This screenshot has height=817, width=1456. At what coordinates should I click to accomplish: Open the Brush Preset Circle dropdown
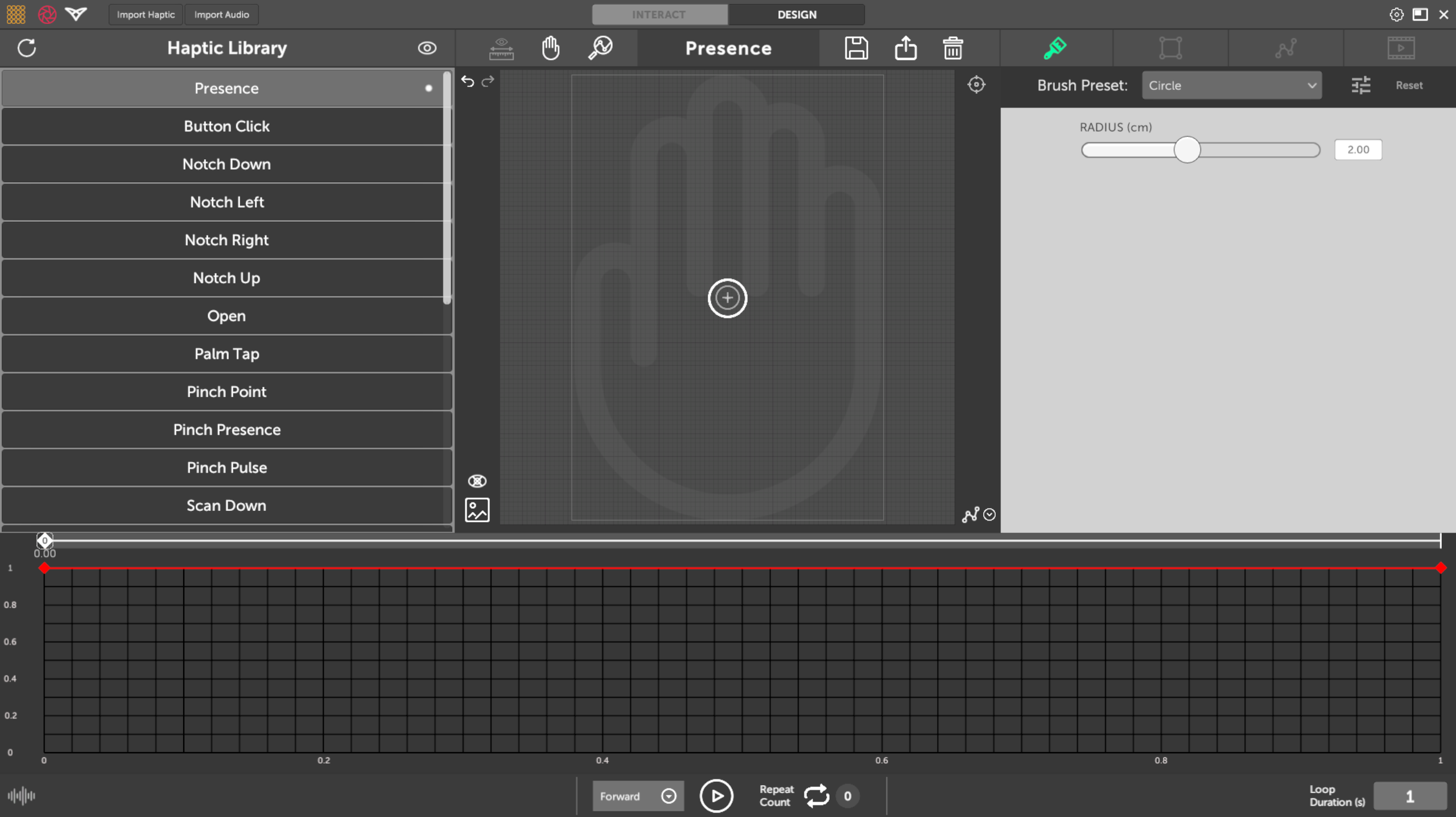point(1231,85)
